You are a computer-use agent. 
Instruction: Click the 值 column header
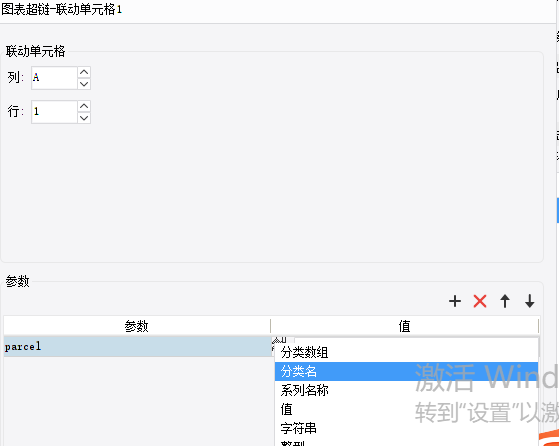[405, 326]
